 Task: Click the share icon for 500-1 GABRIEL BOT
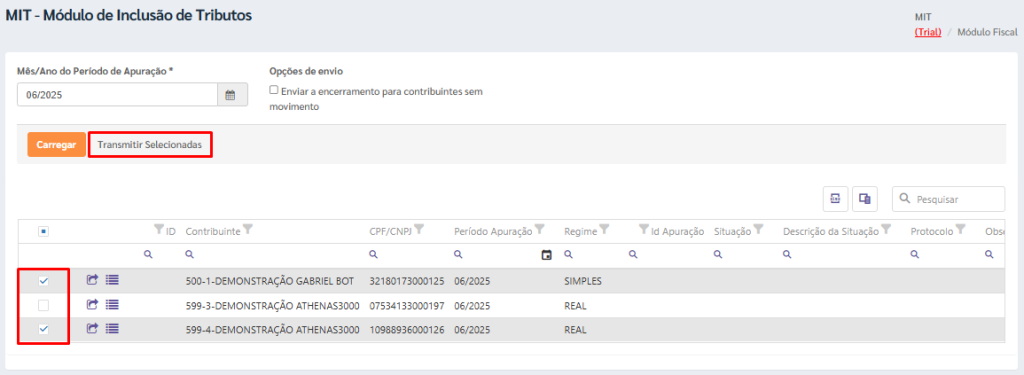[92, 280]
